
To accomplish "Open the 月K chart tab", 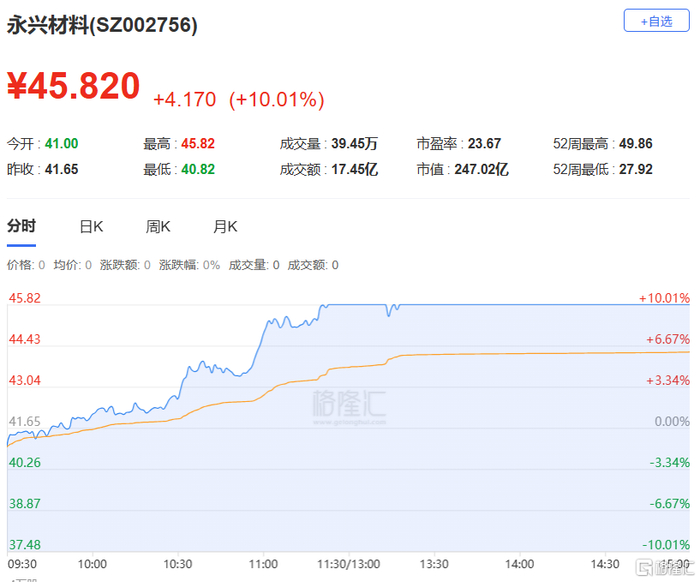I will point(225,227).
